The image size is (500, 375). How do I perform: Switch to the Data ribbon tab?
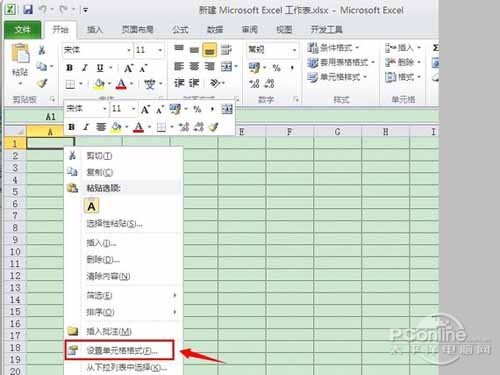tap(215, 30)
